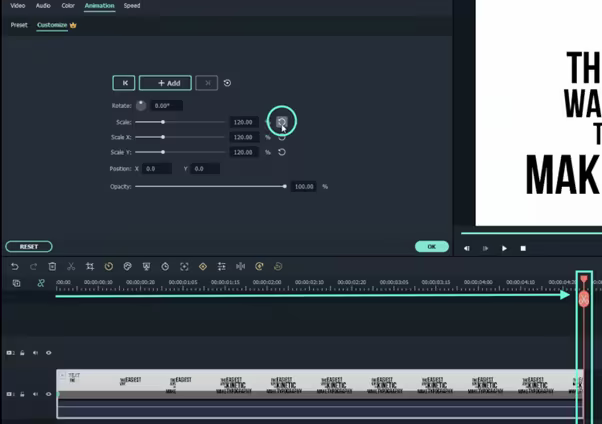Image resolution: width=602 pixels, height=424 pixels.
Task: Click the RESET button
Action: click(29, 247)
